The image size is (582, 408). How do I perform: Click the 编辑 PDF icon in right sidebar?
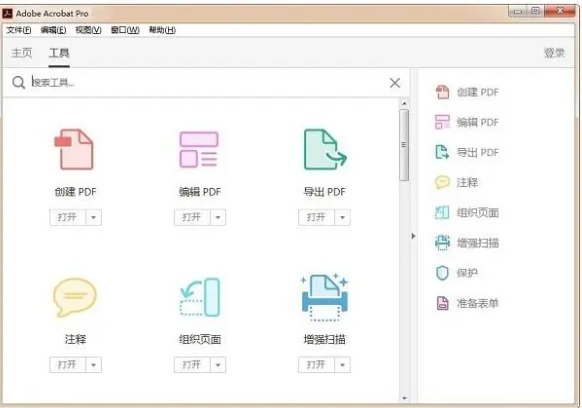(x=442, y=122)
